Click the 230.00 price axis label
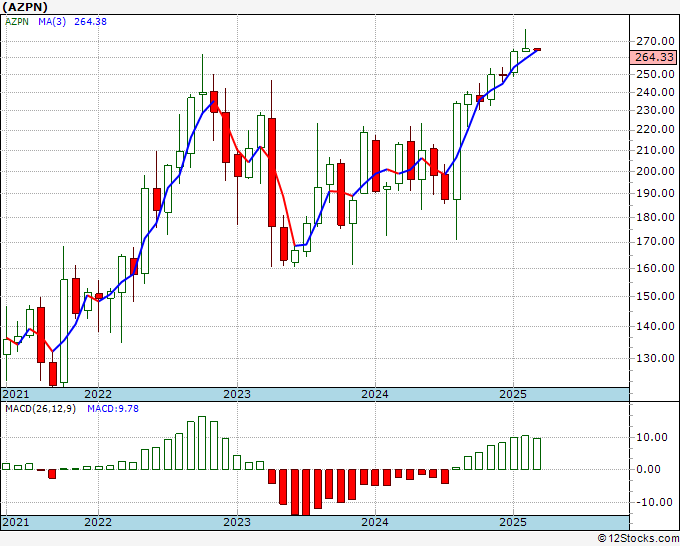Screen dimensions: 680x546 pos(655,110)
